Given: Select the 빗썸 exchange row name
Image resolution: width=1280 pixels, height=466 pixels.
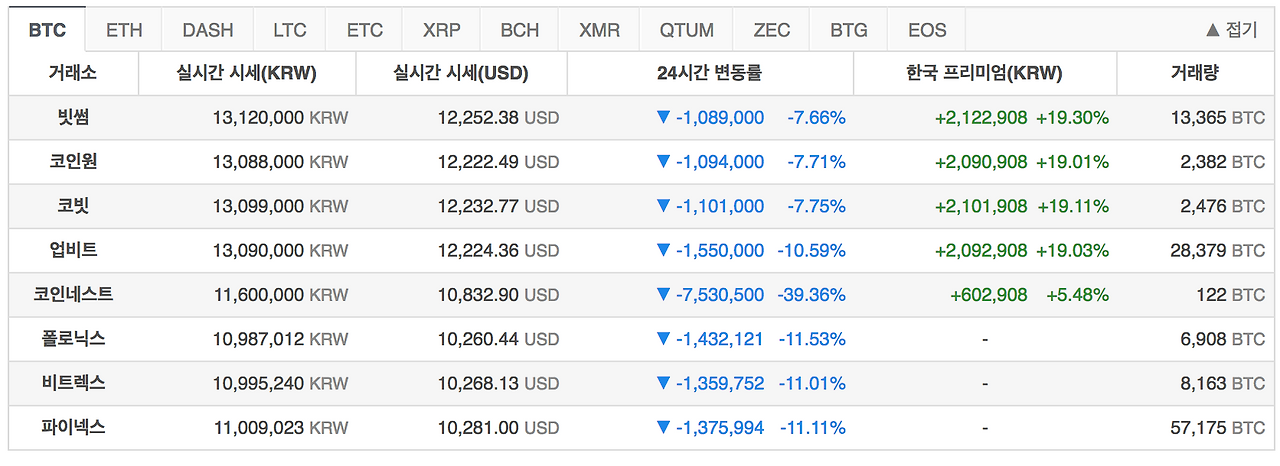Looking at the screenshot, I should pyautogui.click(x=74, y=117).
